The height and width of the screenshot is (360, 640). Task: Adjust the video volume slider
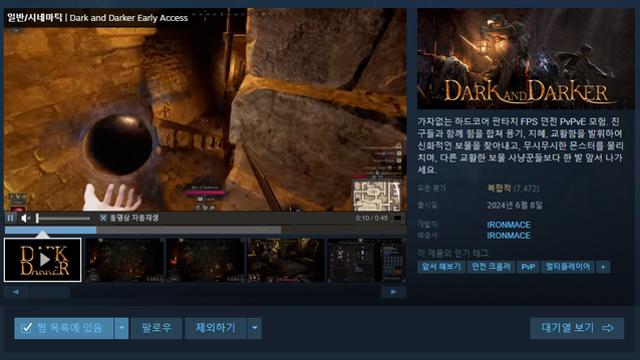click(63, 218)
